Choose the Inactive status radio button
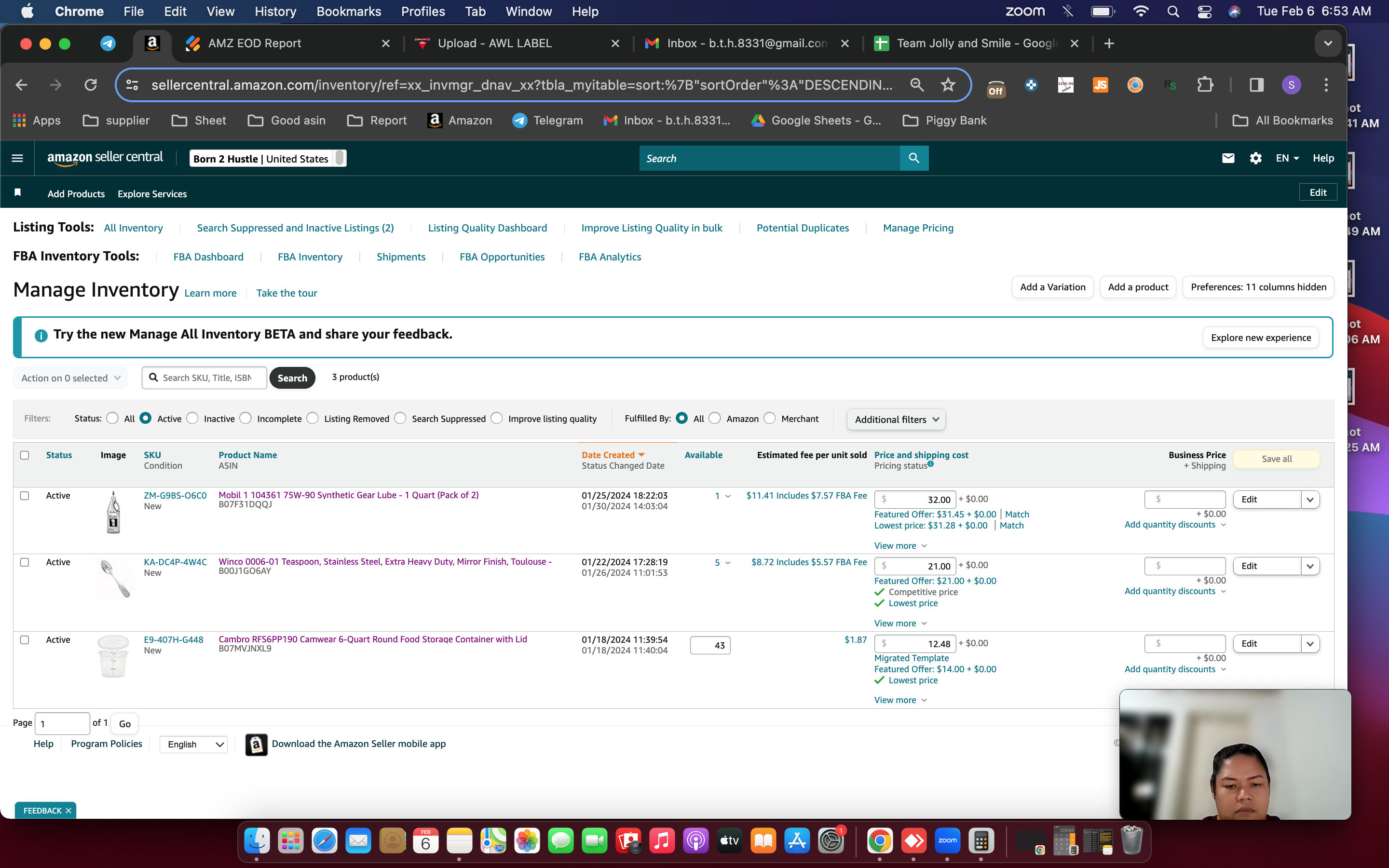Viewport: 1389px width, 868px height. pos(192,419)
